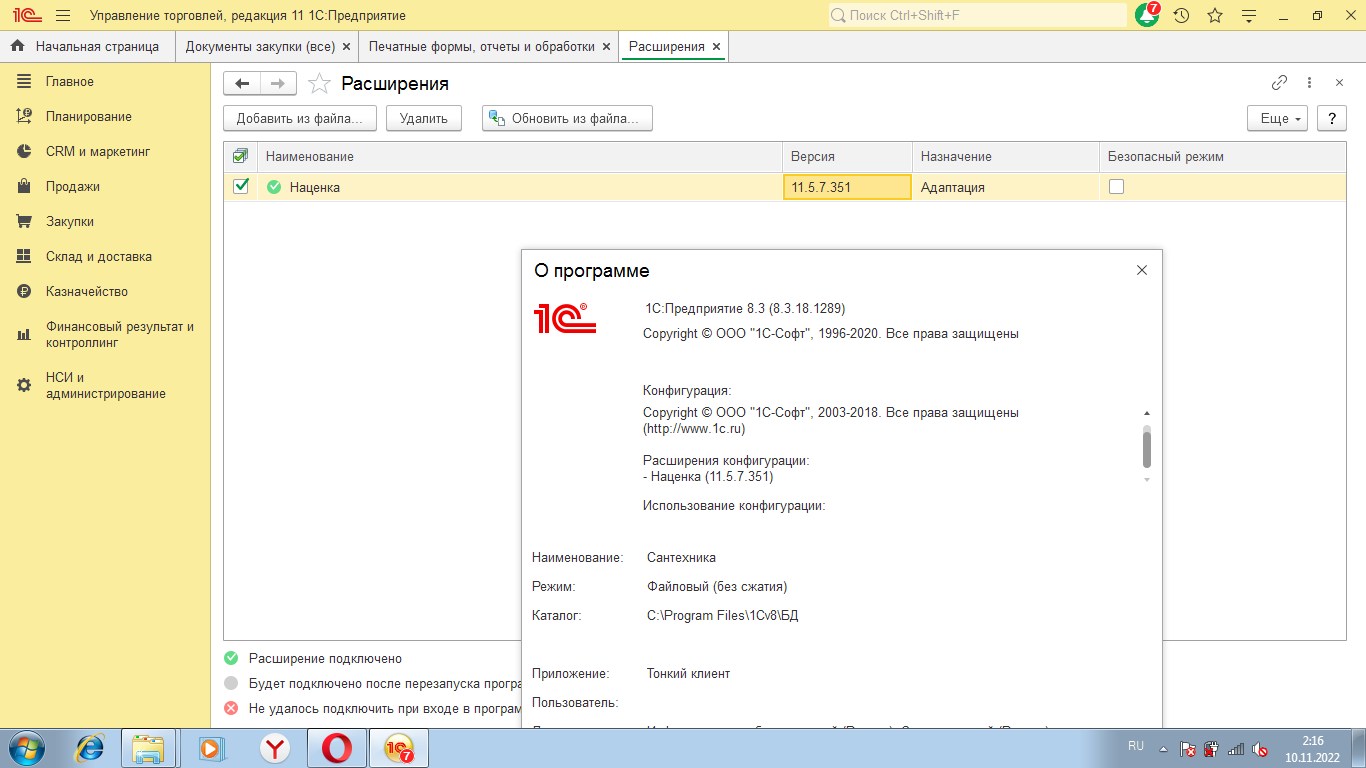The image size is (1366, 768).
Task: Click Добавить из файла button
Action: tap(300, 118)
